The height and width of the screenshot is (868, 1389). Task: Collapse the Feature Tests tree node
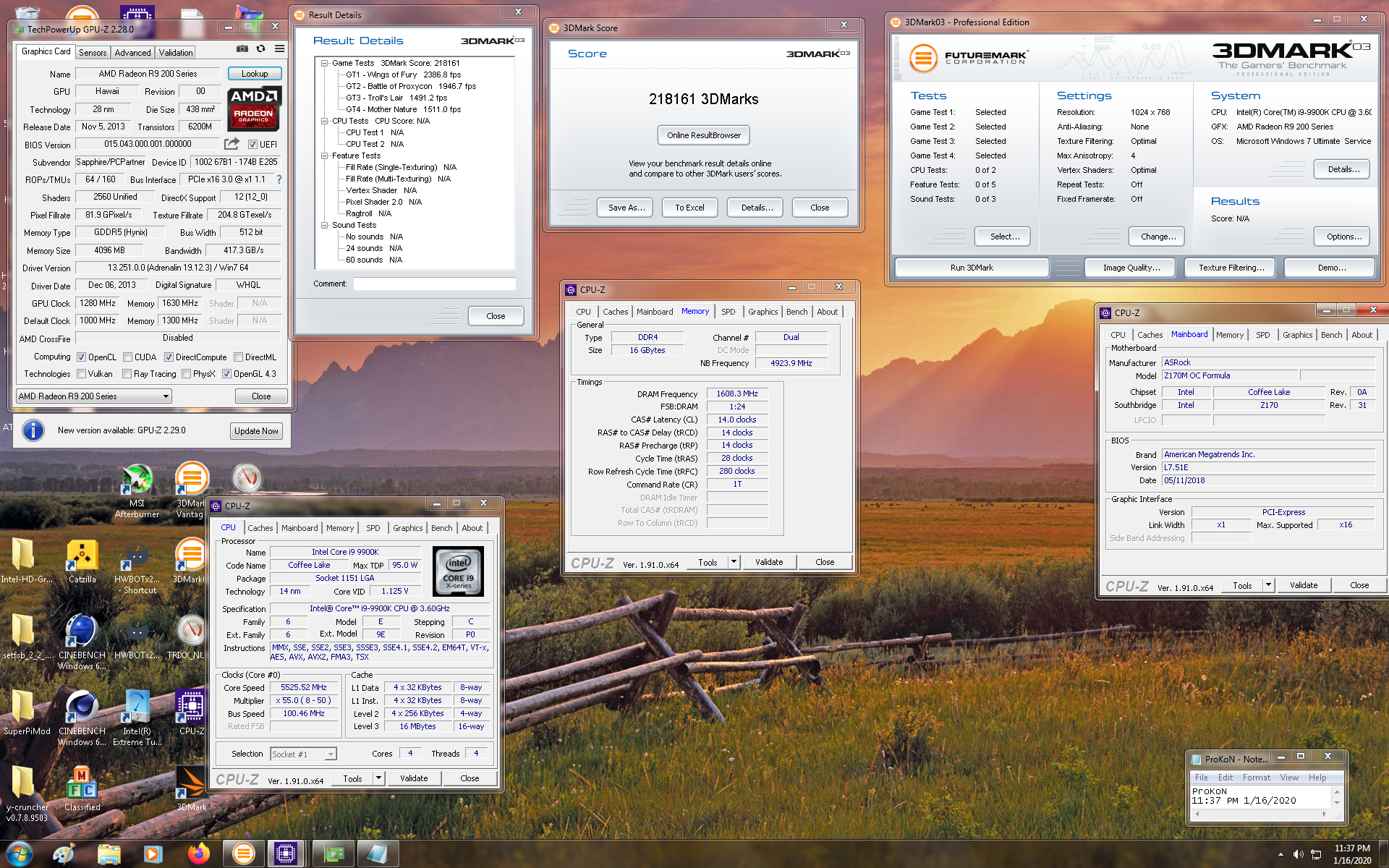pos(325,156)
